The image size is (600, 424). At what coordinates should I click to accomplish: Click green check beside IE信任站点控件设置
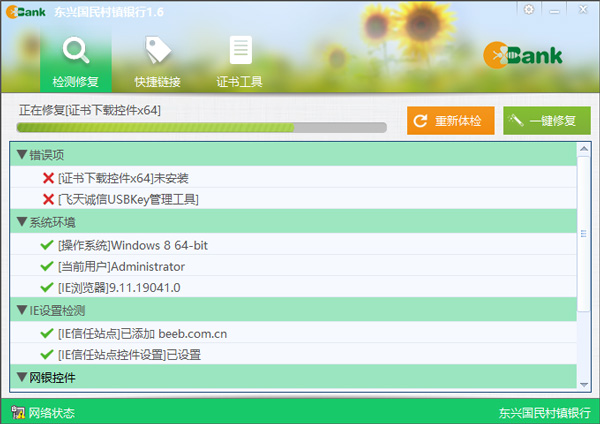(47, 354)
